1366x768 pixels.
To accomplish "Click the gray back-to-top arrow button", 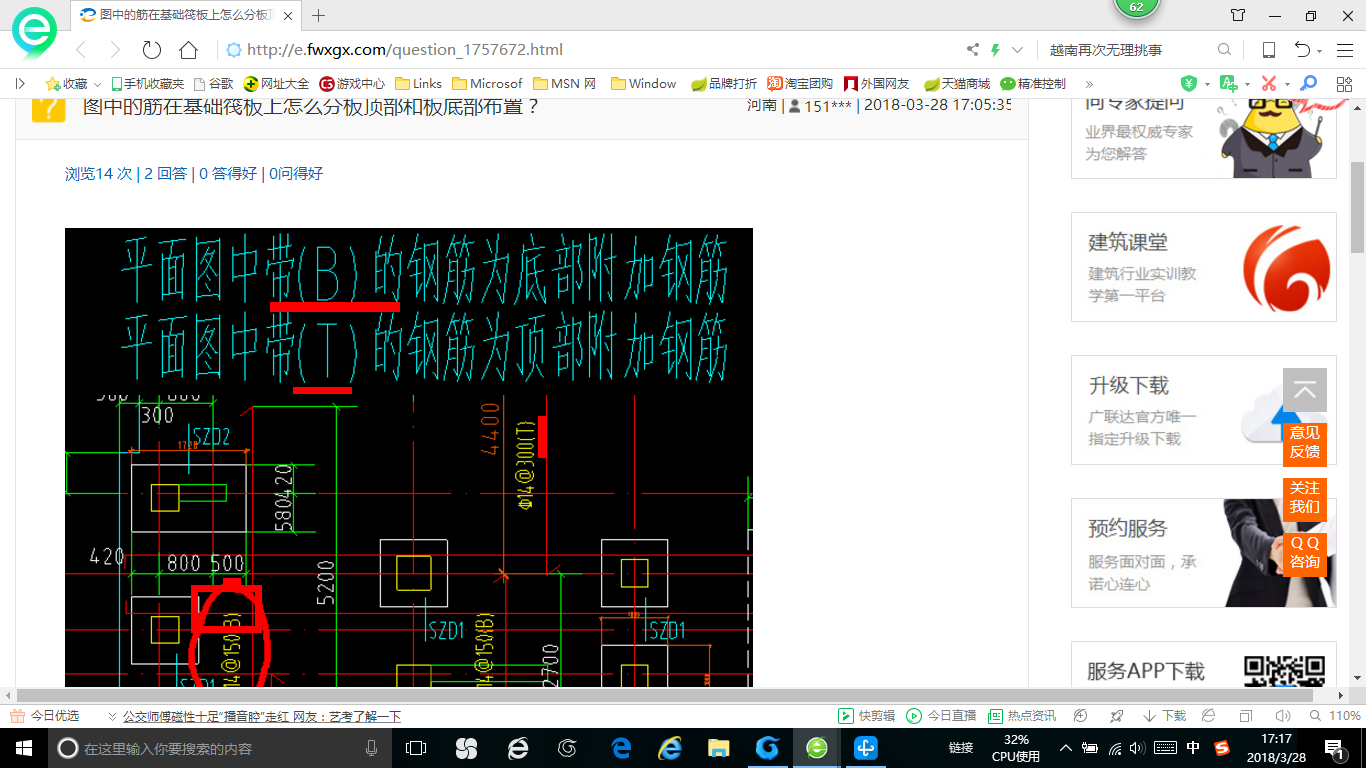I will (1305, 391).
